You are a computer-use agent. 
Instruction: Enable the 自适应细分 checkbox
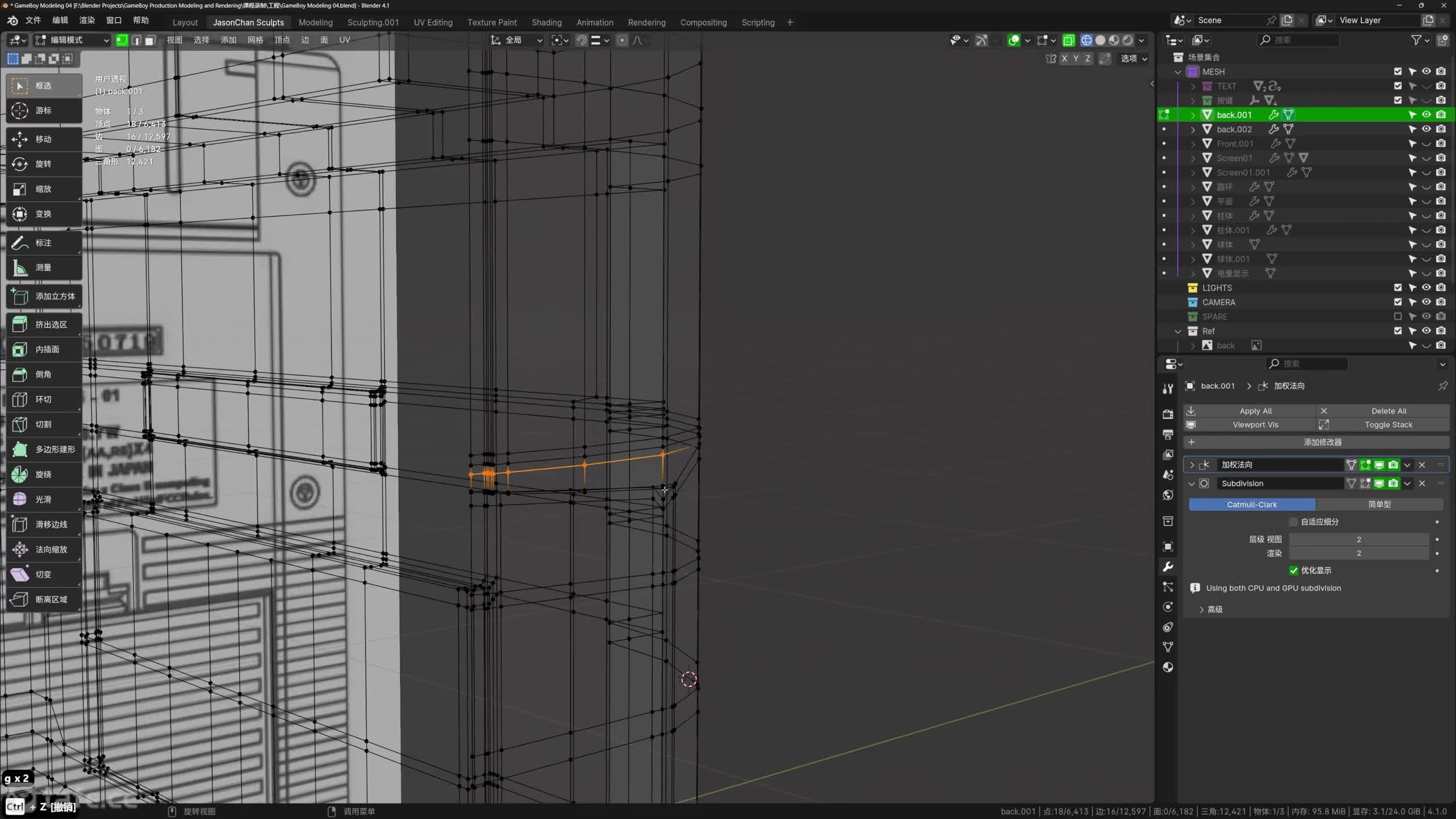pos(1294,522)
